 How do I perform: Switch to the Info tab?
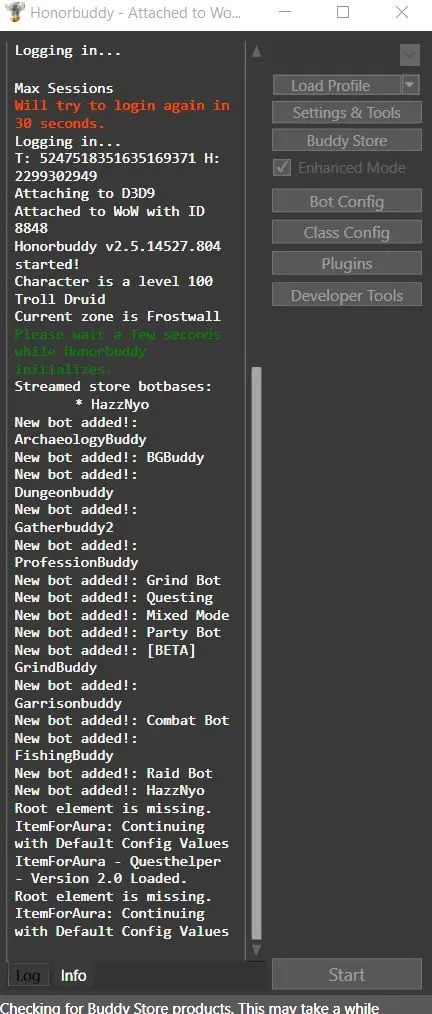tap(74, 975)
